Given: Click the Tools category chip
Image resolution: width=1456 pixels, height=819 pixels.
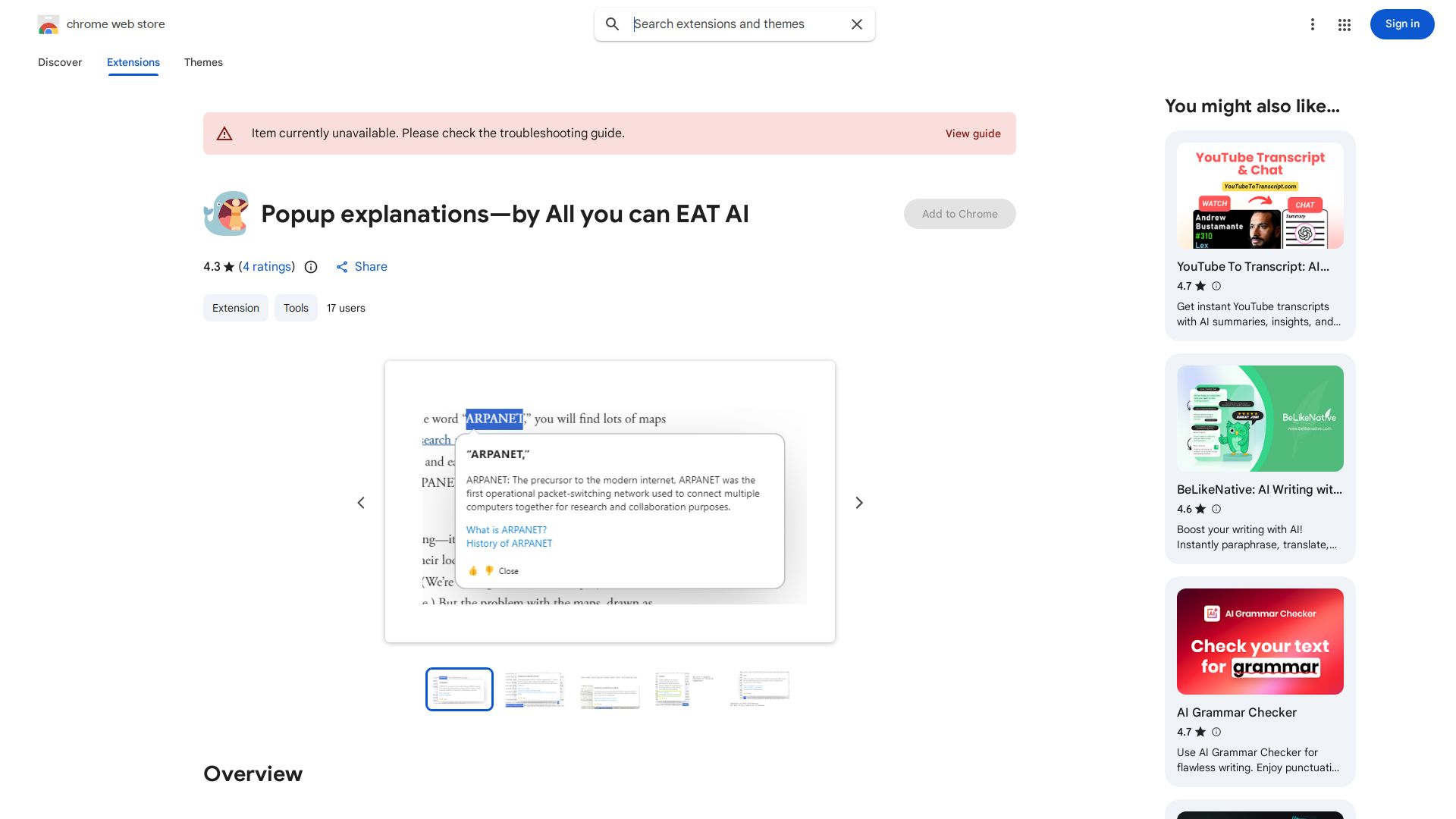Looking at the screenshot, I should click(x=296, y=308).
